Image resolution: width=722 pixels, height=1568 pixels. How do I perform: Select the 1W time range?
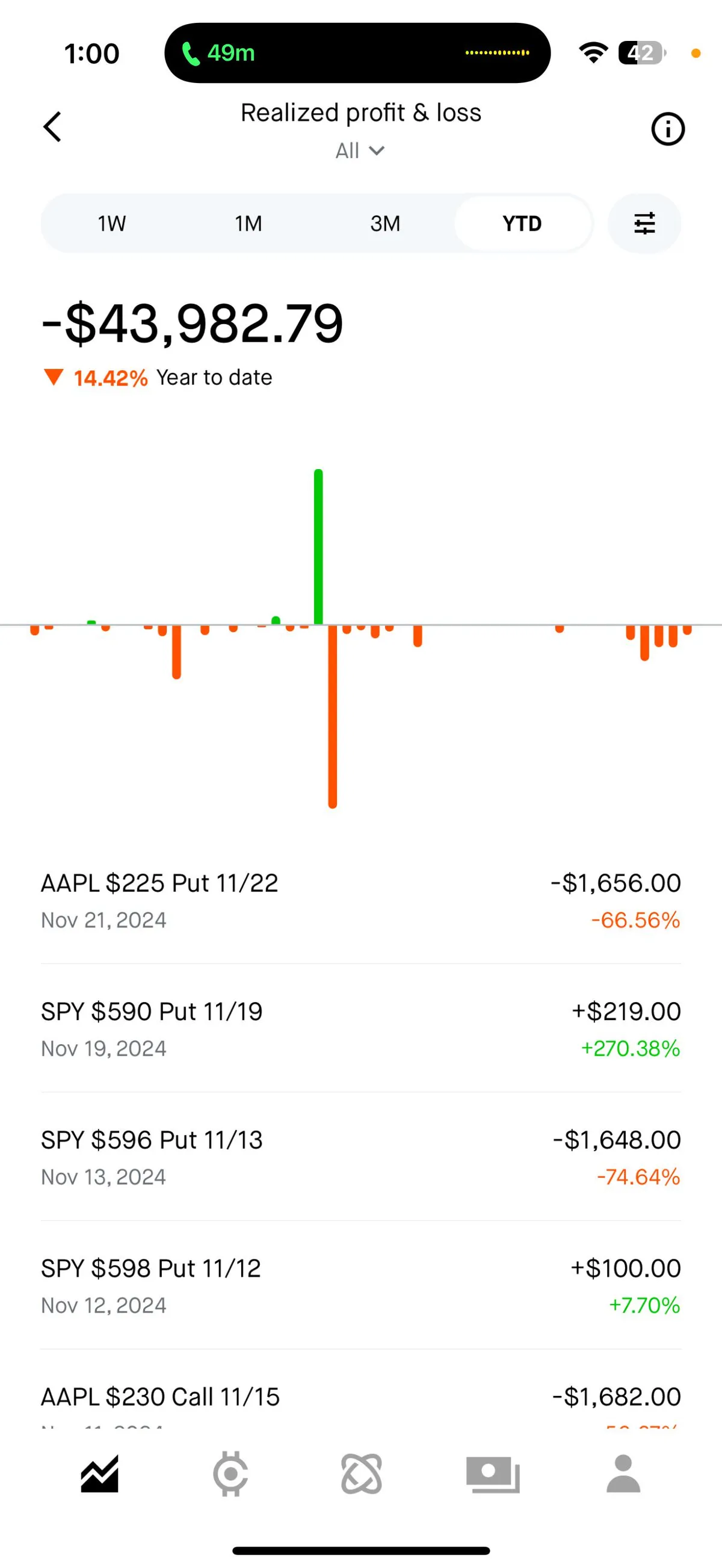[x=111, y=223]
